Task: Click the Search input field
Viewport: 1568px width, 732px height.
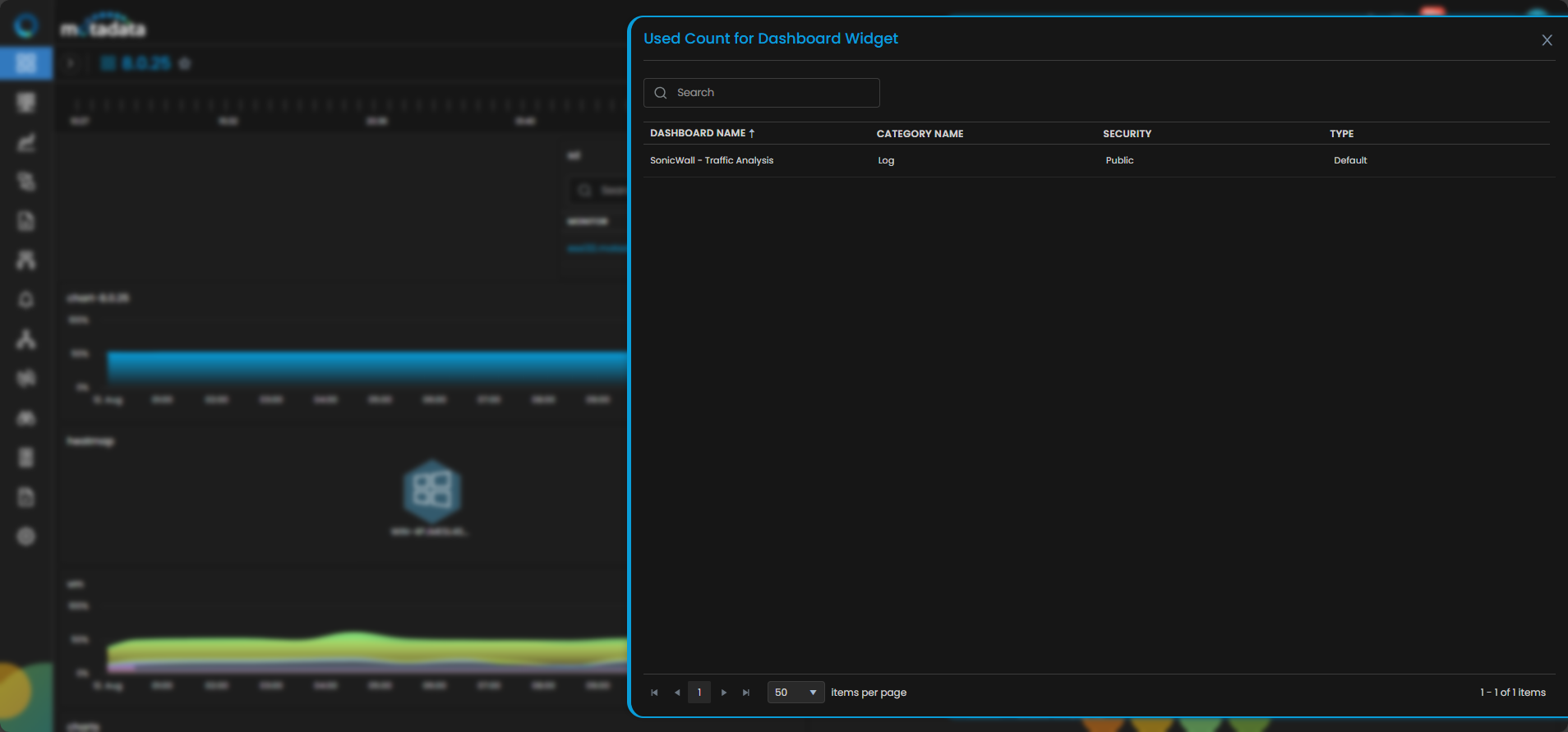Action: [x=761, y=93]
